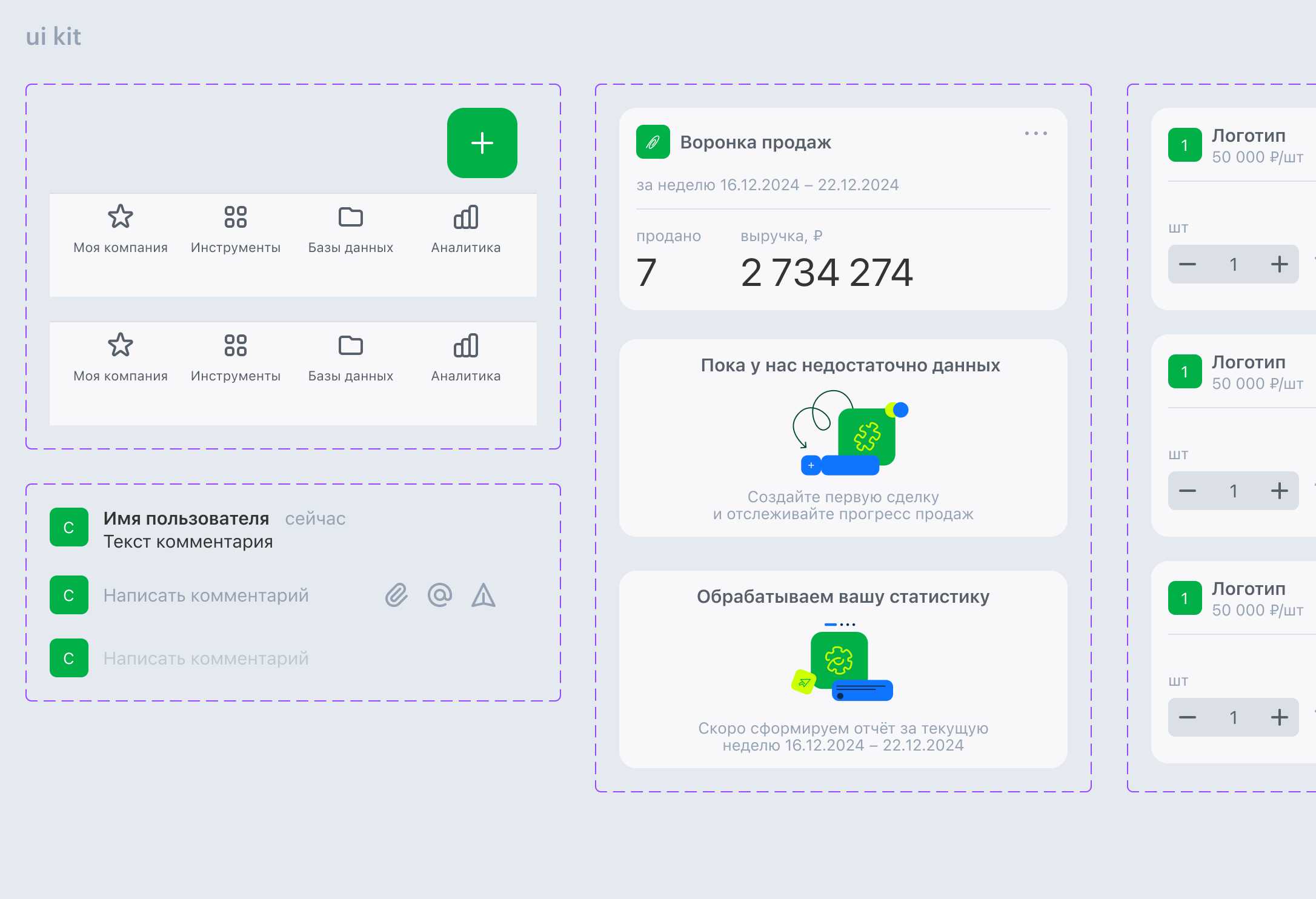Click middle Написать комментарий input field
Screen dimensions: 1316x899
(206, 595)
